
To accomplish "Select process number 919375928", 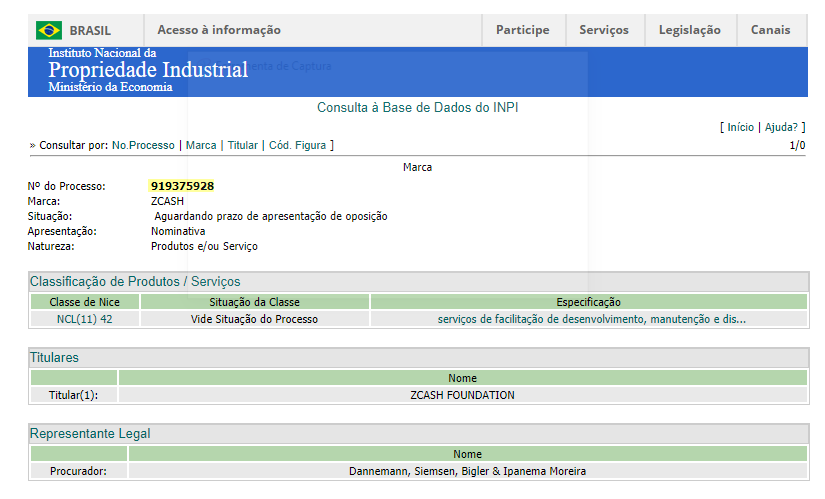I will [x=182, y=186].
